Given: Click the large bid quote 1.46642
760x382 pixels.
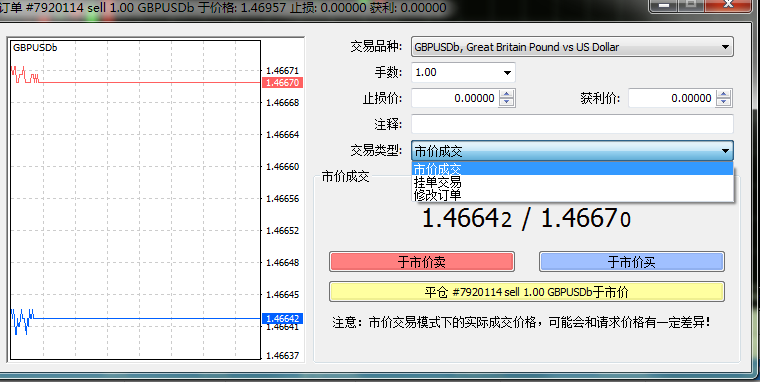Looking at the screenshot, I should (x=467, y=218).
